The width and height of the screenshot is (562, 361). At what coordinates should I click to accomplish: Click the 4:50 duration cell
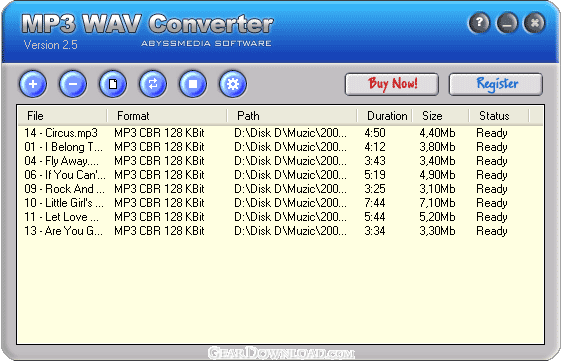tap(375, 133)
